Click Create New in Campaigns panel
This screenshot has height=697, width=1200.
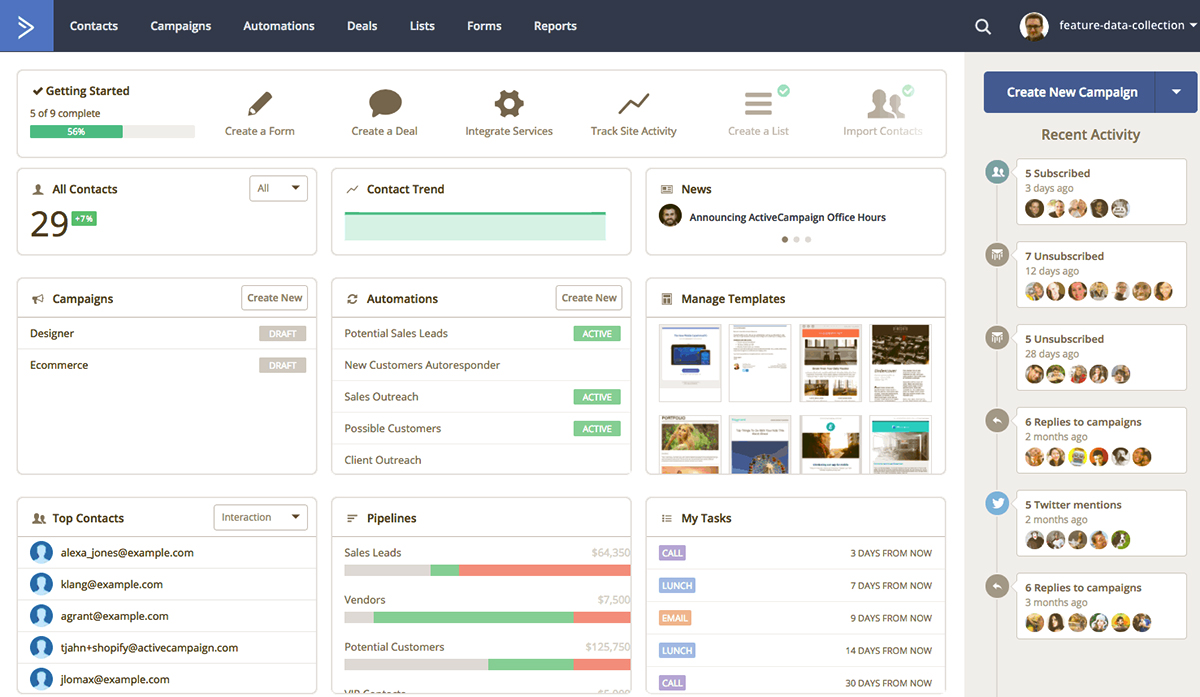(274, 298)
